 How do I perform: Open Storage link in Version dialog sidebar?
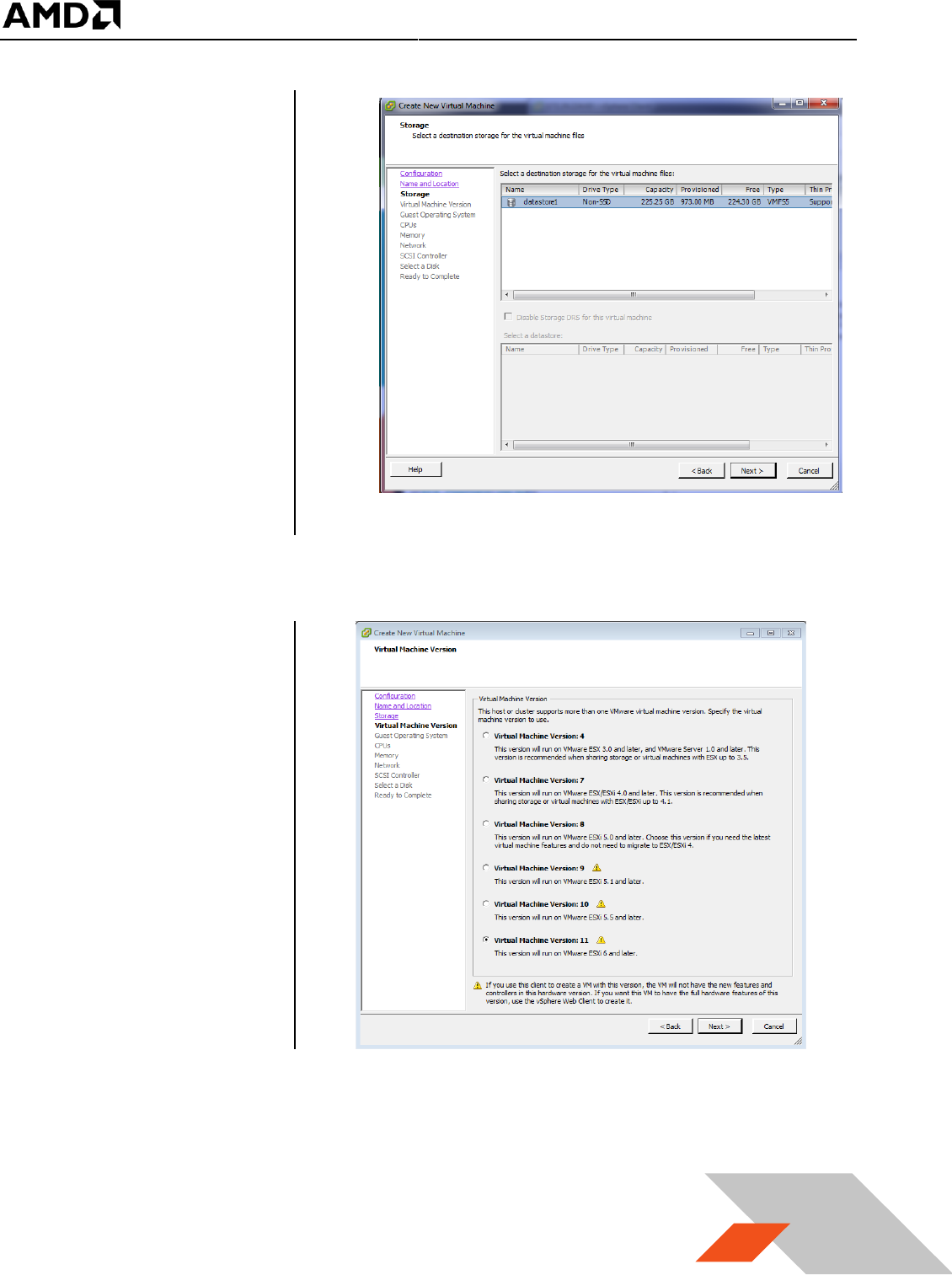click(387, 715)
